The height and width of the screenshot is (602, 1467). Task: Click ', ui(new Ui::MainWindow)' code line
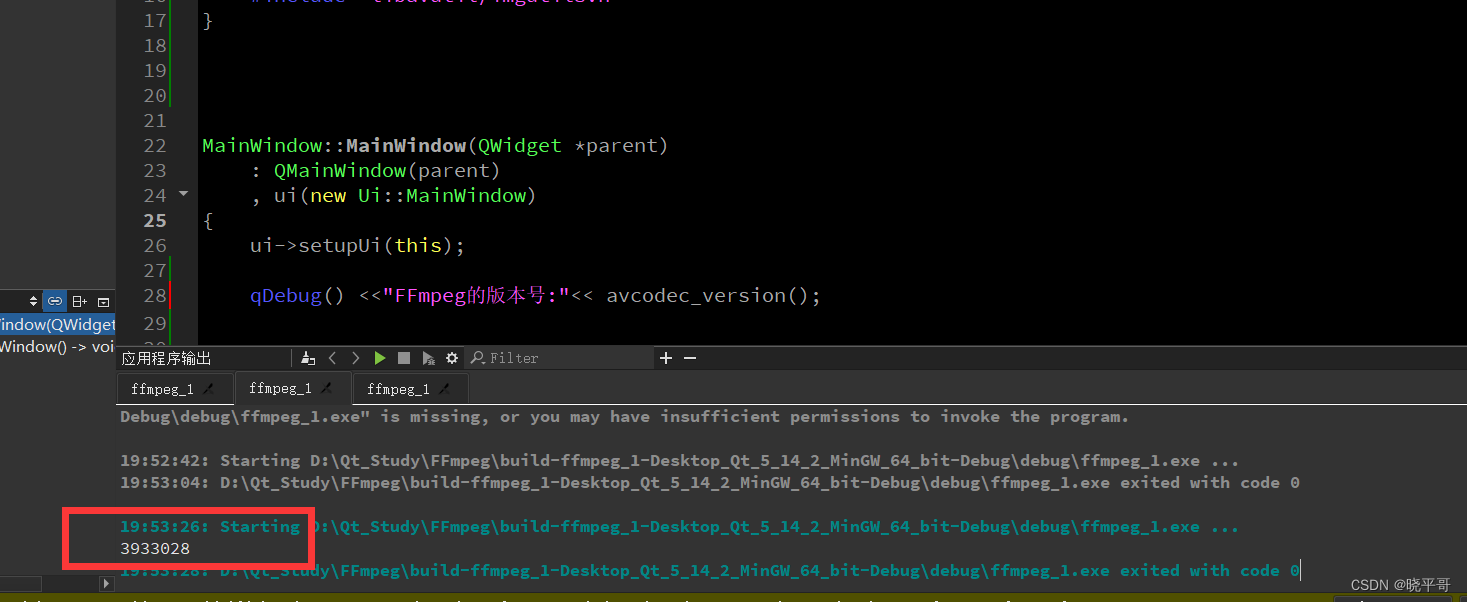(x=394, y=196)
